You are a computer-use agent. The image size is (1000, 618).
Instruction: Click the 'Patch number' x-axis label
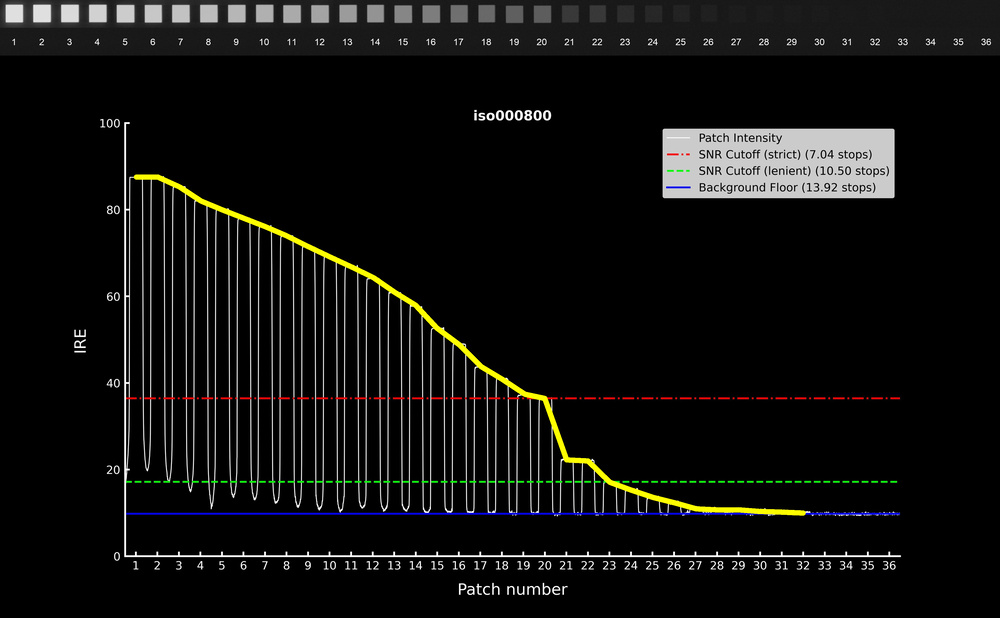[x=512, y=590]
